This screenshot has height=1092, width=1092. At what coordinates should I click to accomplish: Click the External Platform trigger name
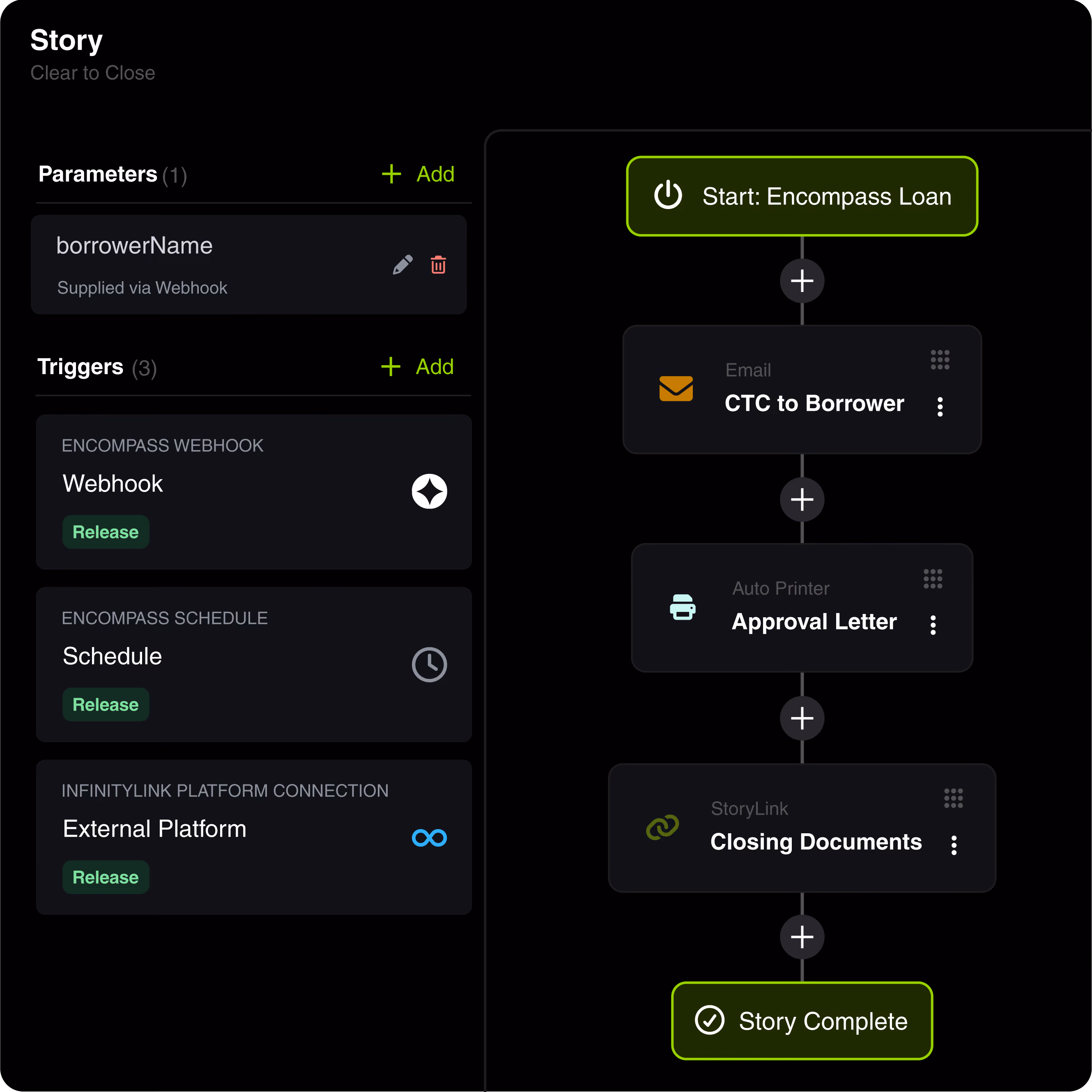[x=155, y=829]
